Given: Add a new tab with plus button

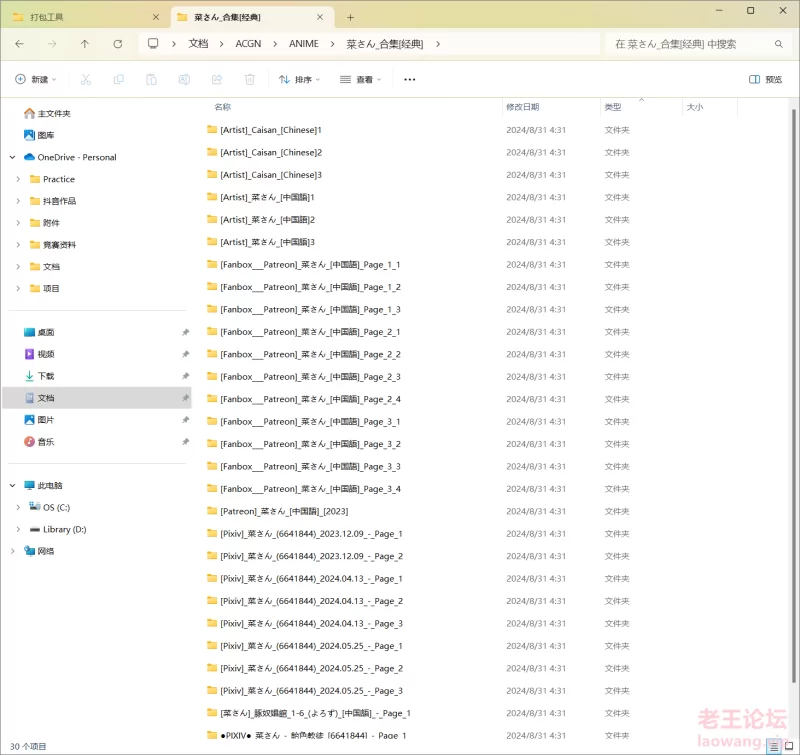Looking at the screenshot, I should 350,17.
